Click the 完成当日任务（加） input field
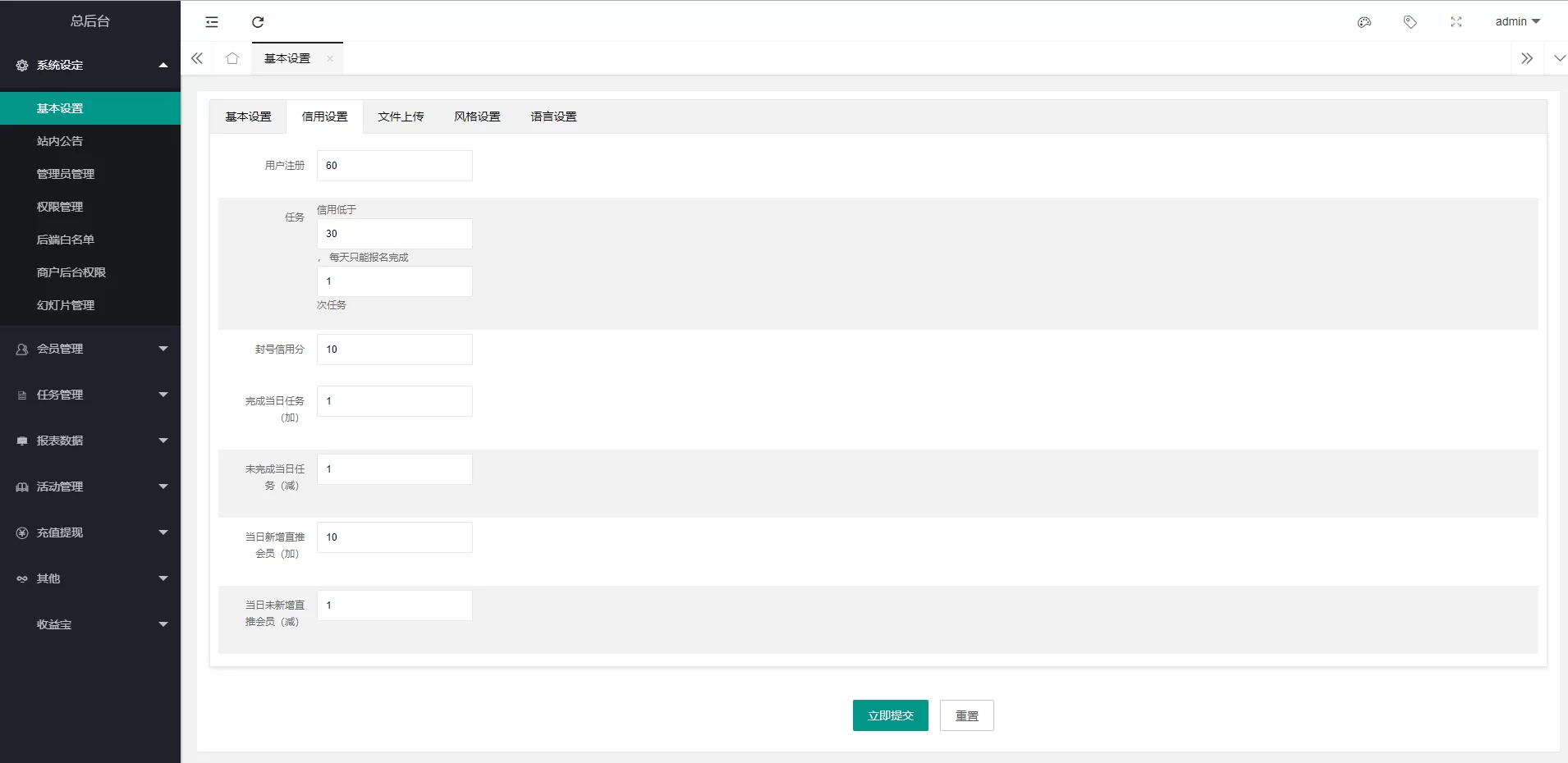The image size is (1568, 763). 395,401
